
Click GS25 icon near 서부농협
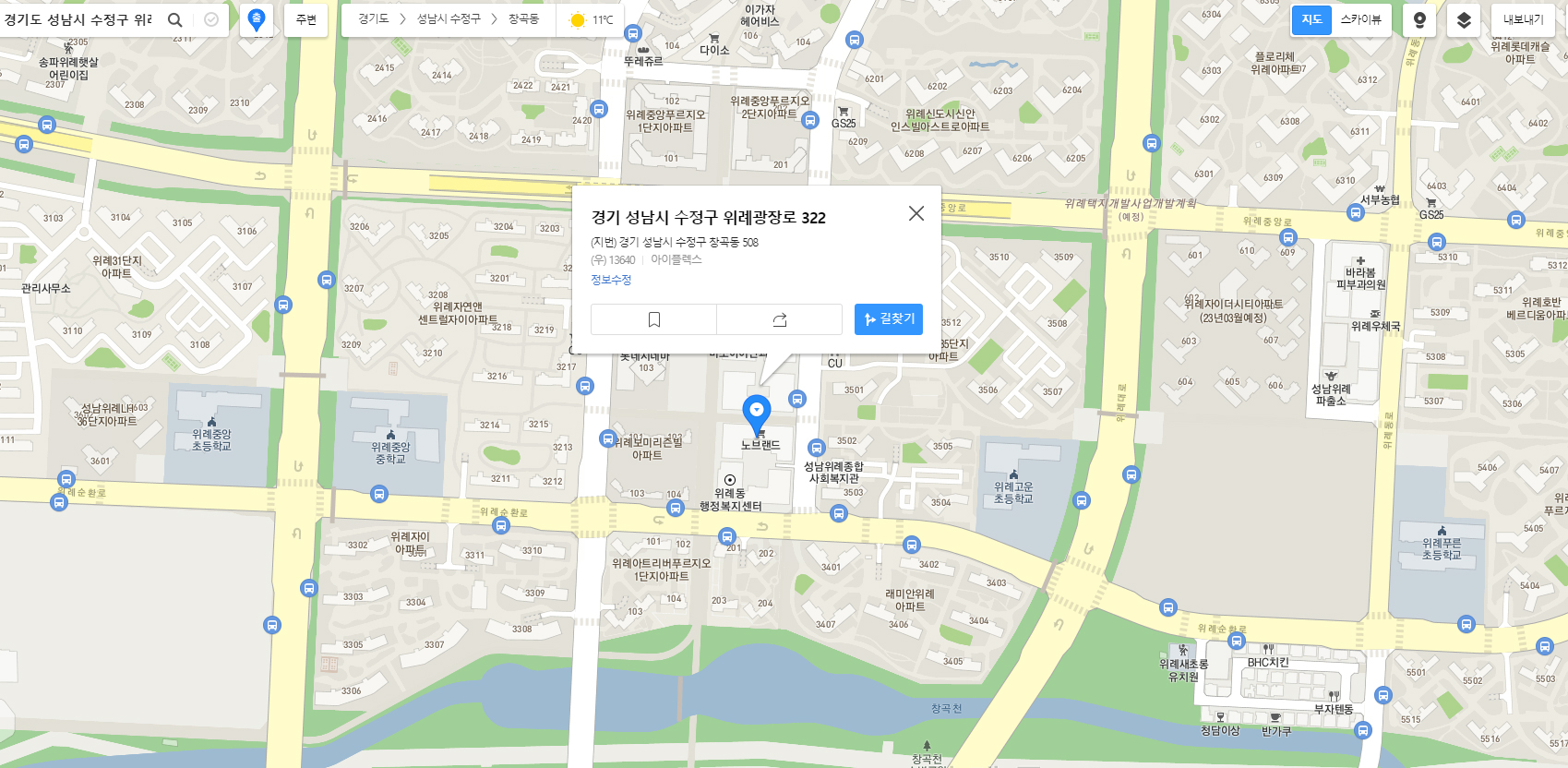[1431, 203]
